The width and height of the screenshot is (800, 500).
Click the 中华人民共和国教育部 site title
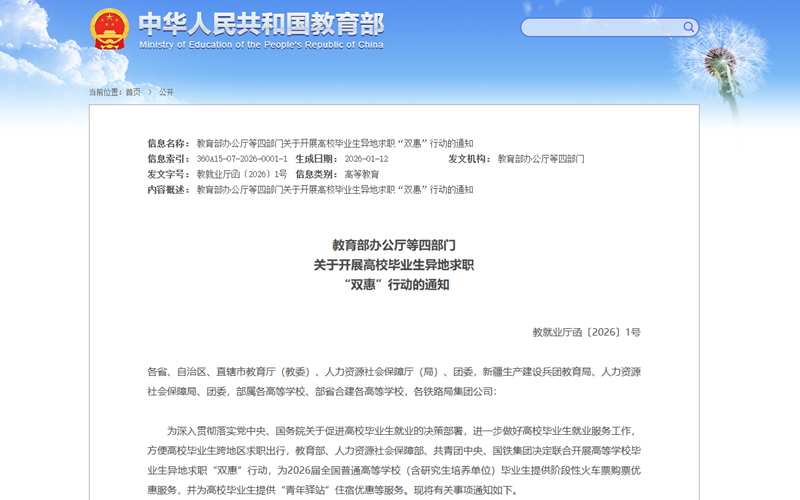point(261,23)
